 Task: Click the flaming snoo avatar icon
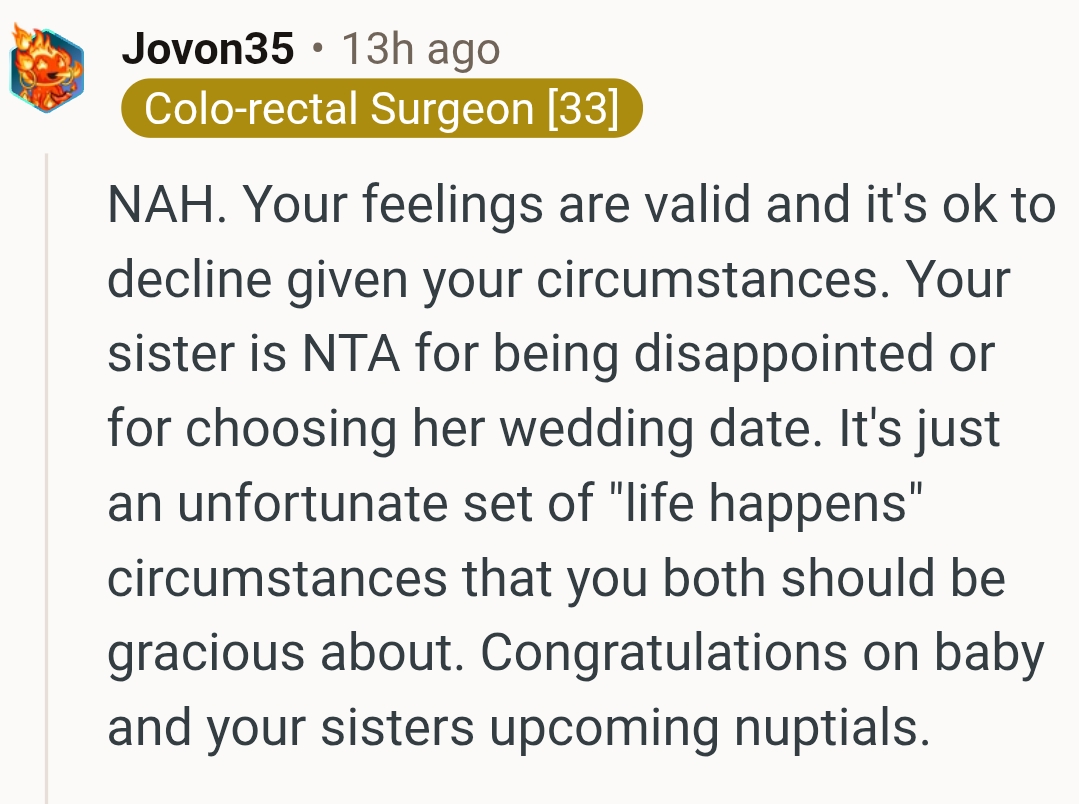(47, 65)
